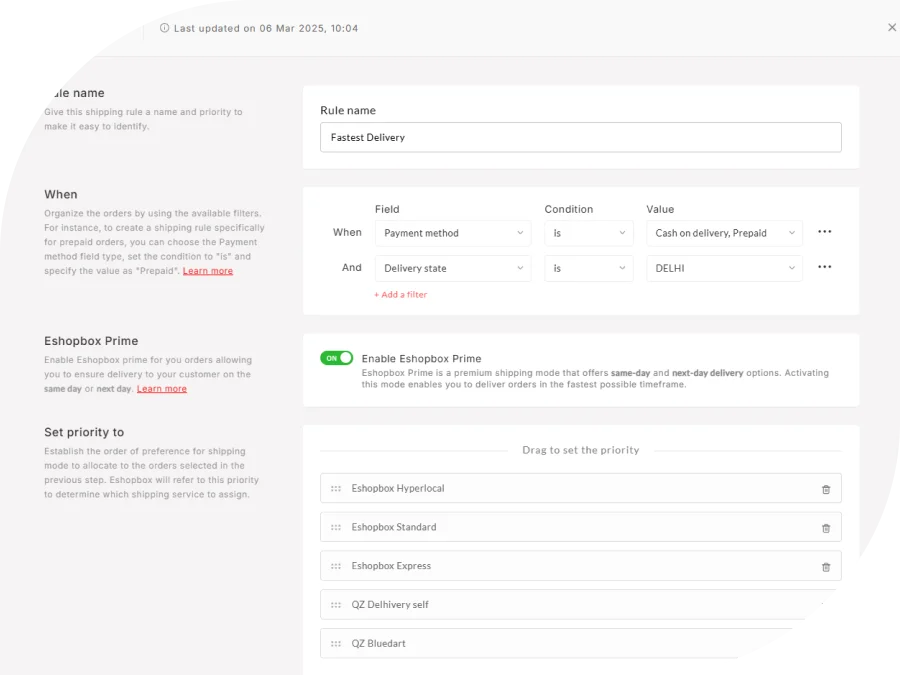Open condition dropdown in the And row
Viewport: 900px width, 675px height.
pos(588,268)
